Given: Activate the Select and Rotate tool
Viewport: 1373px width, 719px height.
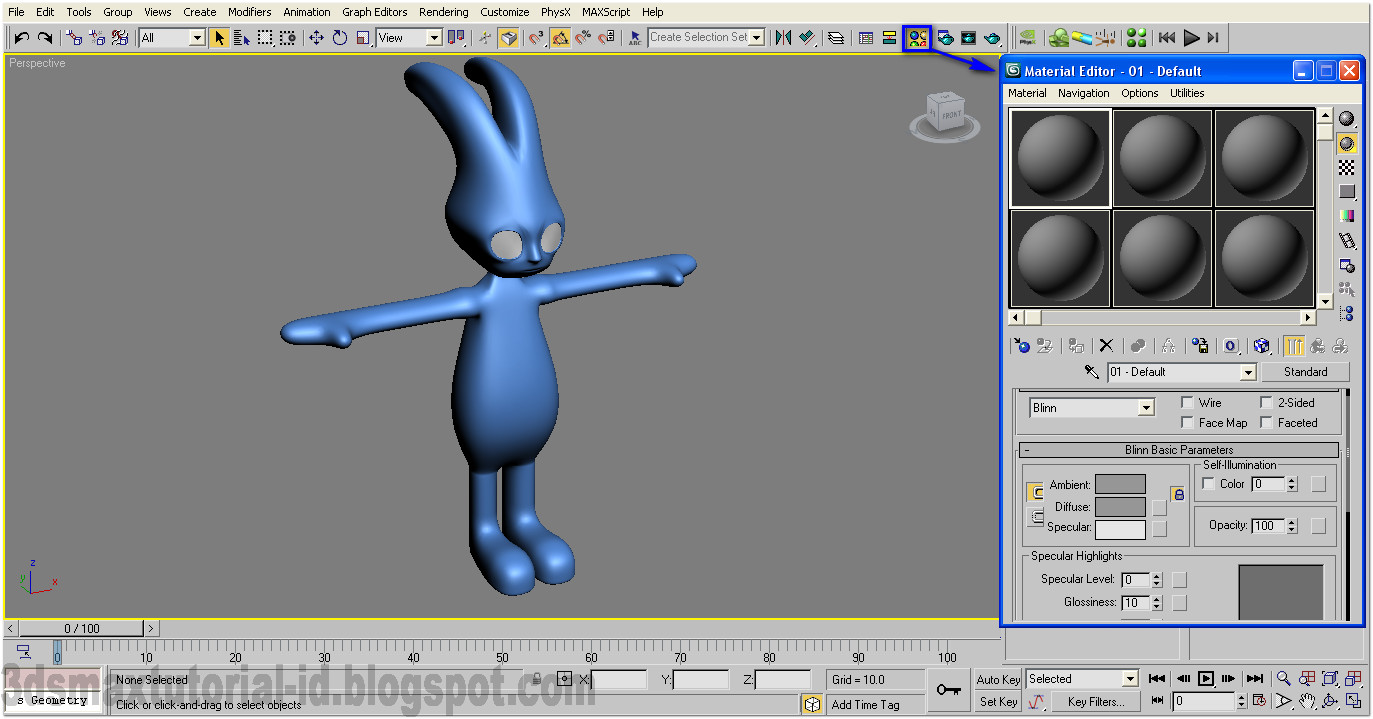Looking at the screenshot, I should point(340,38).
